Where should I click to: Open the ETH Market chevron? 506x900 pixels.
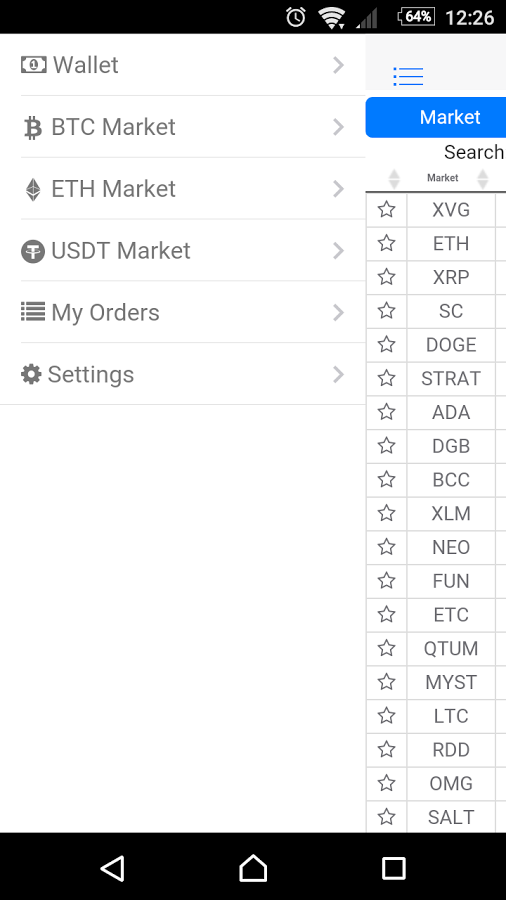[x=338, y=189]
